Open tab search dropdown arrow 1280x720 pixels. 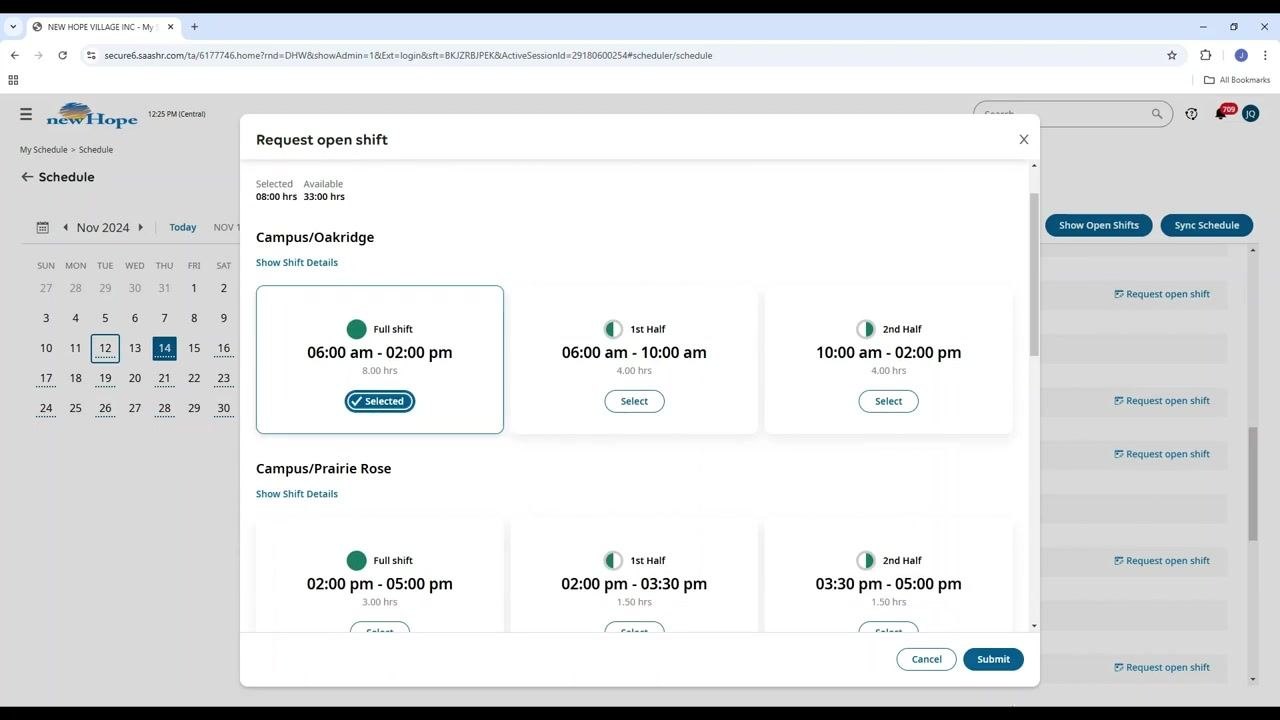pyautogui.click(x=12, y=27)
